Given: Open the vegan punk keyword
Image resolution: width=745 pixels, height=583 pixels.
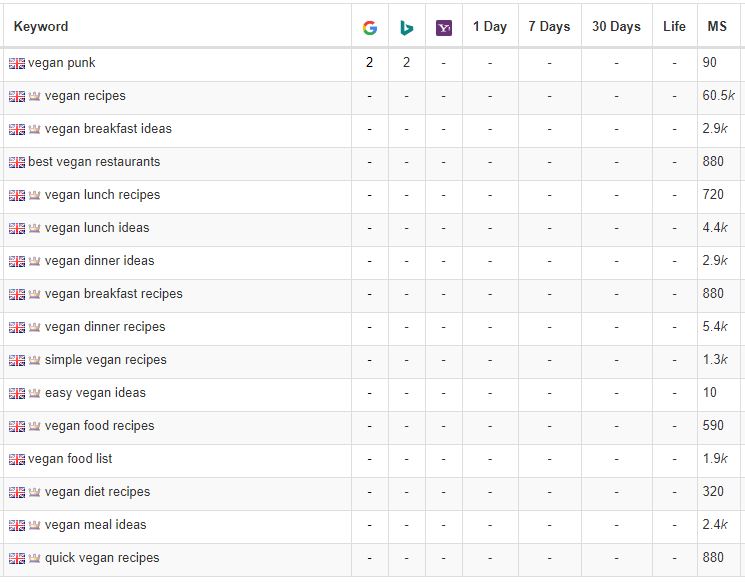Looking at the screenshot, I should pyautogui.click(x=62, y=63).
